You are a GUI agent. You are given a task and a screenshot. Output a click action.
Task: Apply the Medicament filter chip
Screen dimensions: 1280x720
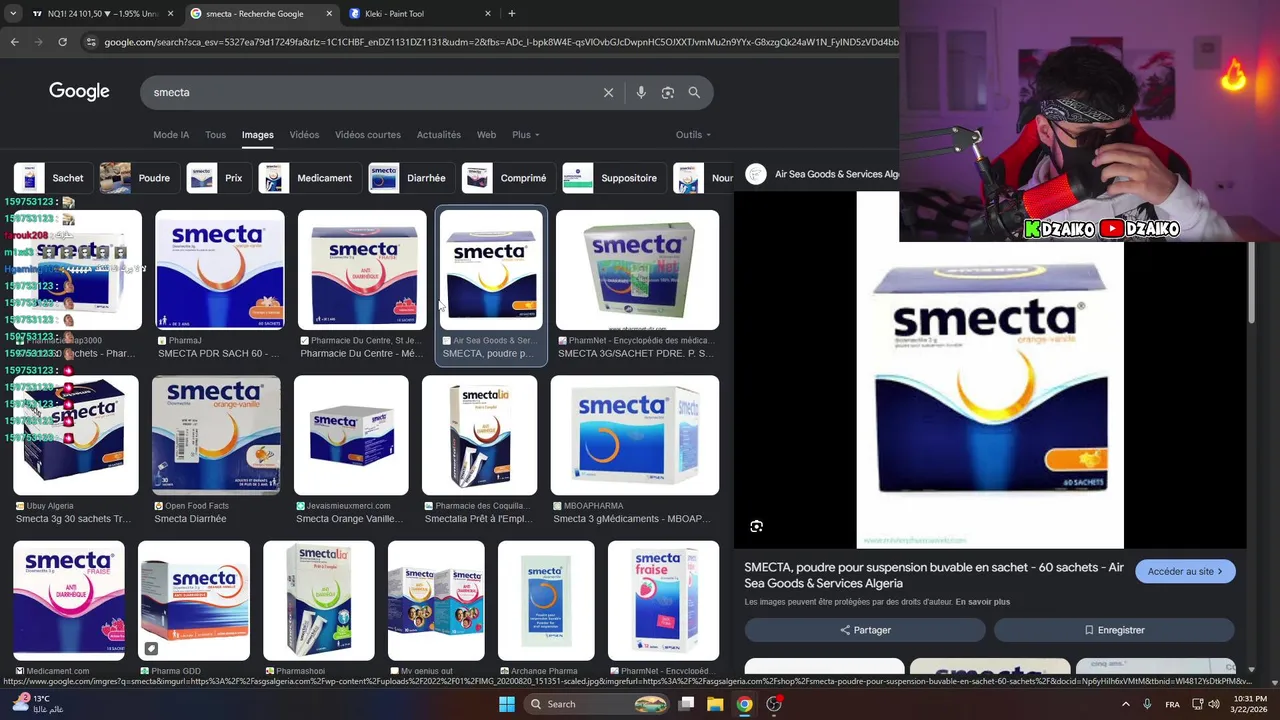[x=309, y=178]
